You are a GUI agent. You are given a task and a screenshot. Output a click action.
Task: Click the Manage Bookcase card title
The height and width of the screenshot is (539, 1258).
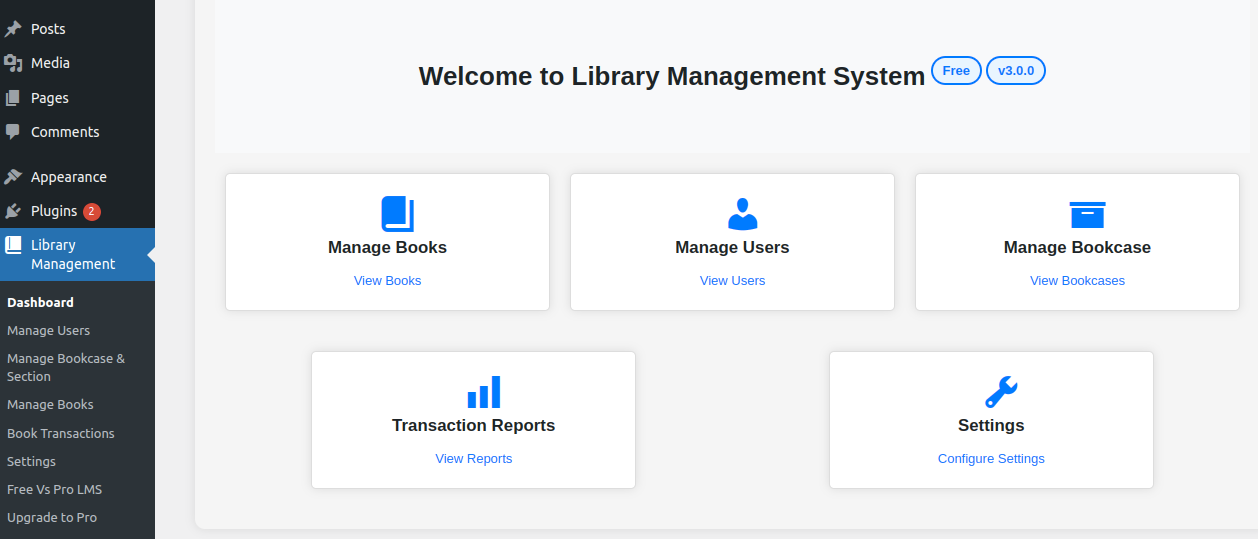coord(1077,247)
